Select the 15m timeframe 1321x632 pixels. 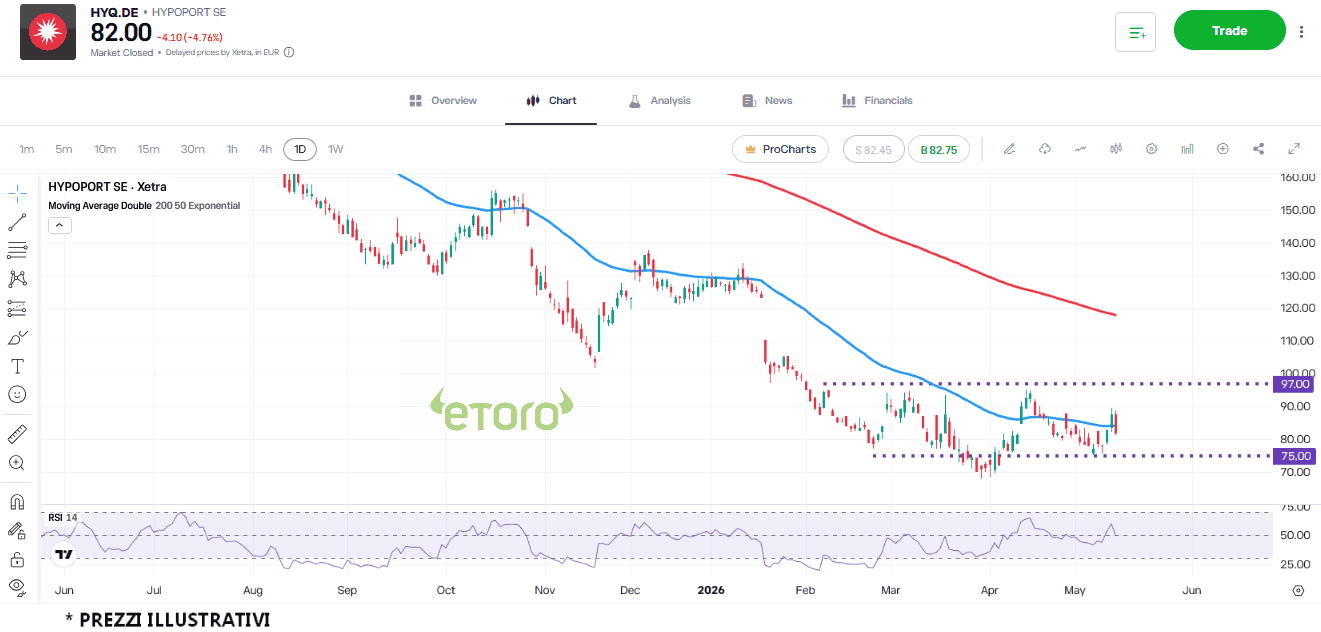148,149
